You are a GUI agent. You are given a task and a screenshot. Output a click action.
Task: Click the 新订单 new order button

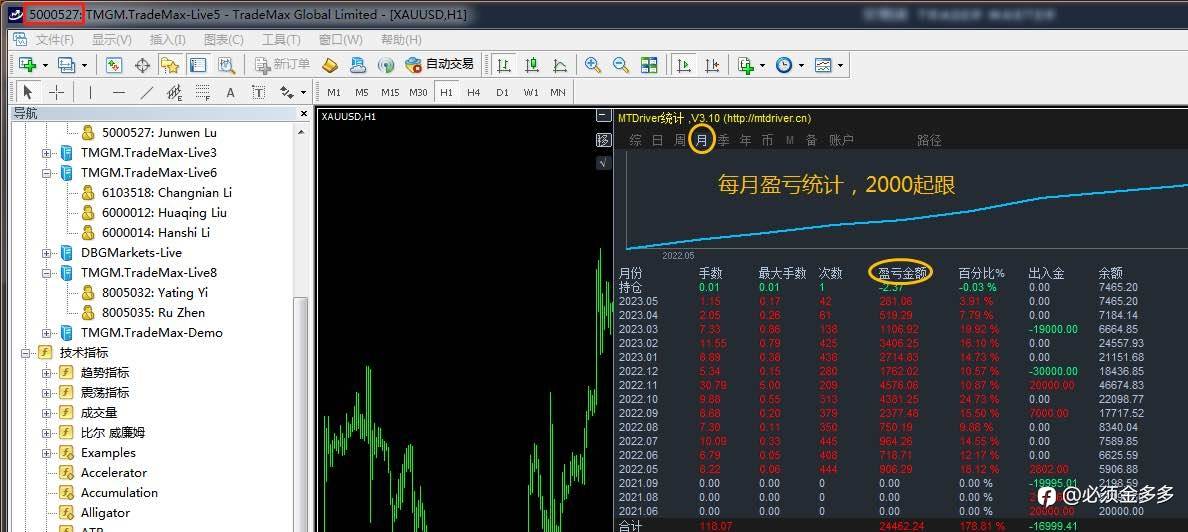pyautogui.click(x=283, y=65)
